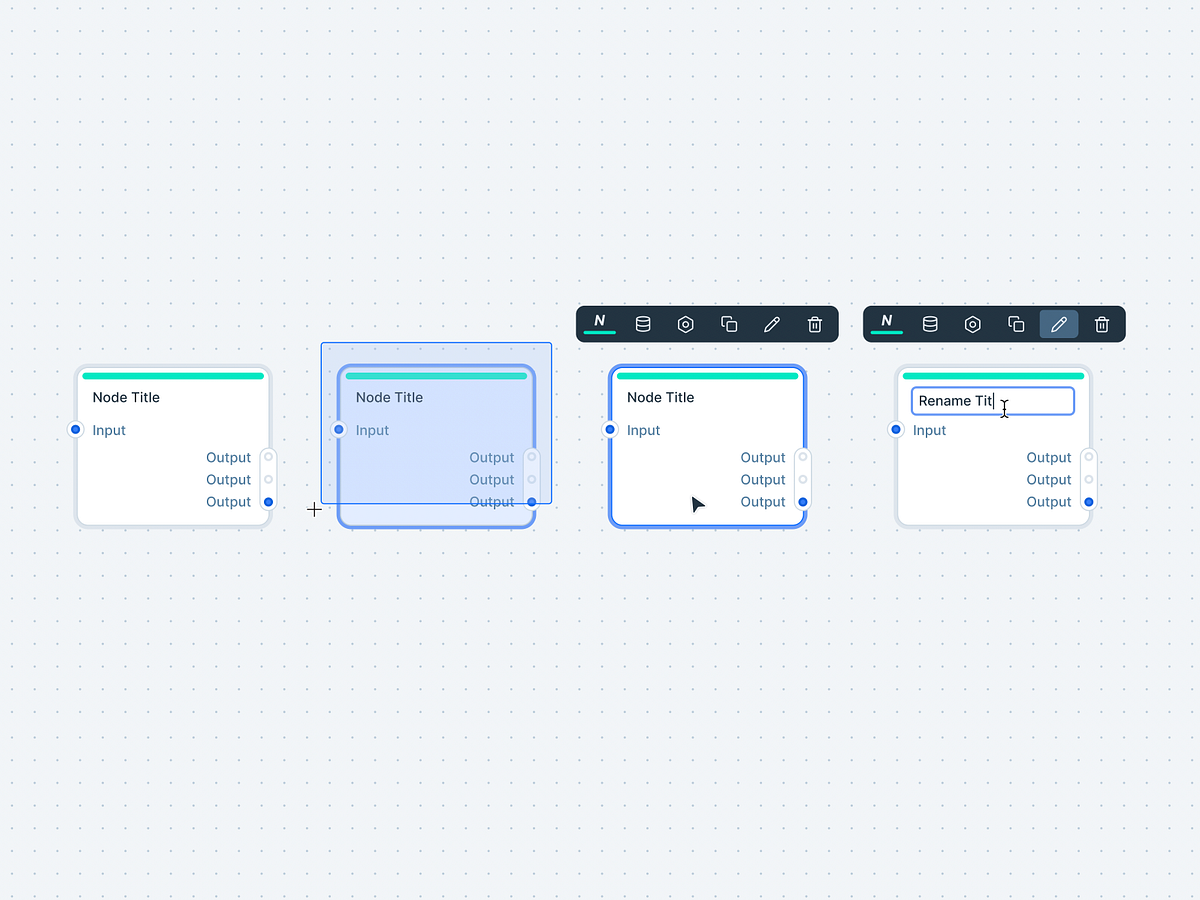Open the gear settings on the rightmost toolbar
Image resolution: width=1200 pixels, height=900 pixels.
point(972,324)
